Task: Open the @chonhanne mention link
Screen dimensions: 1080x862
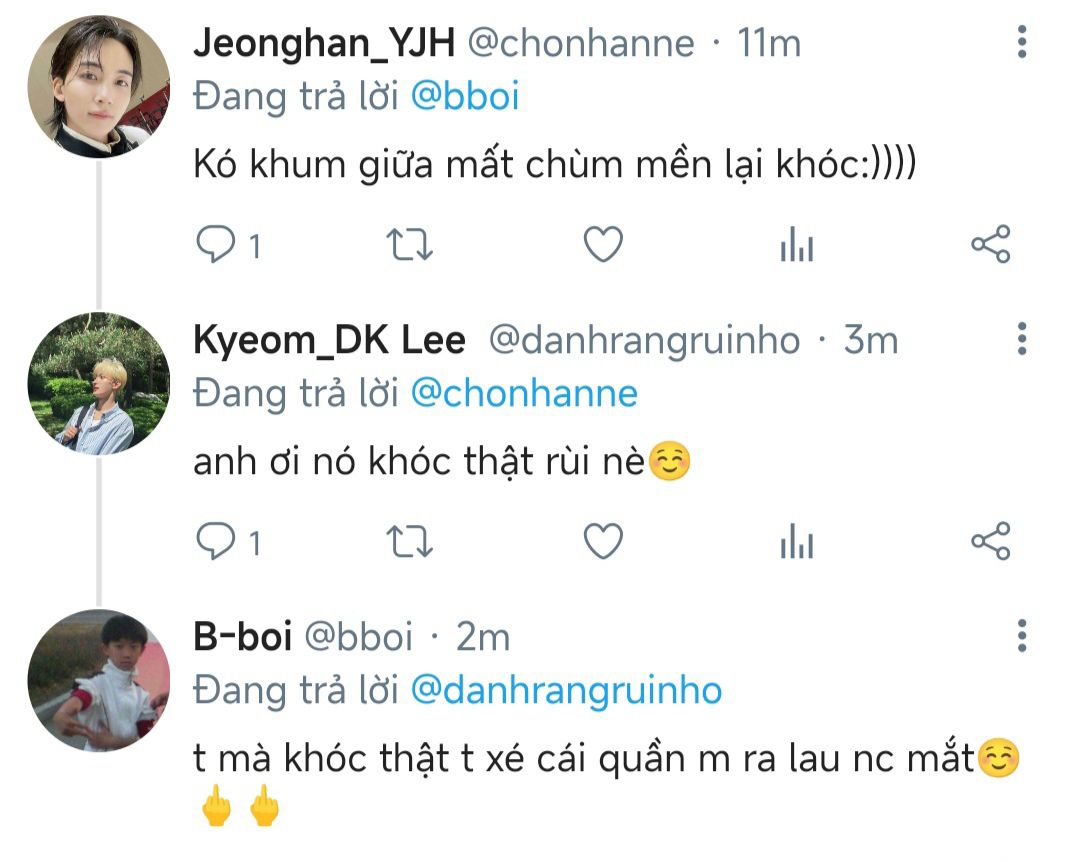Action: point(524,393)
